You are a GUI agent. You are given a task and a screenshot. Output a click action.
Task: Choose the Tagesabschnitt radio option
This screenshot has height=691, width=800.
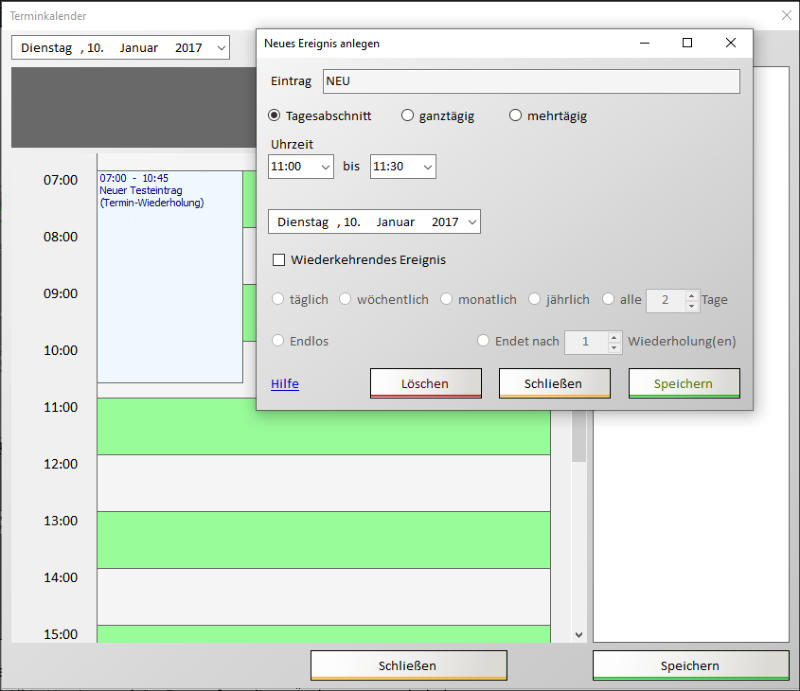click(275, 116)
